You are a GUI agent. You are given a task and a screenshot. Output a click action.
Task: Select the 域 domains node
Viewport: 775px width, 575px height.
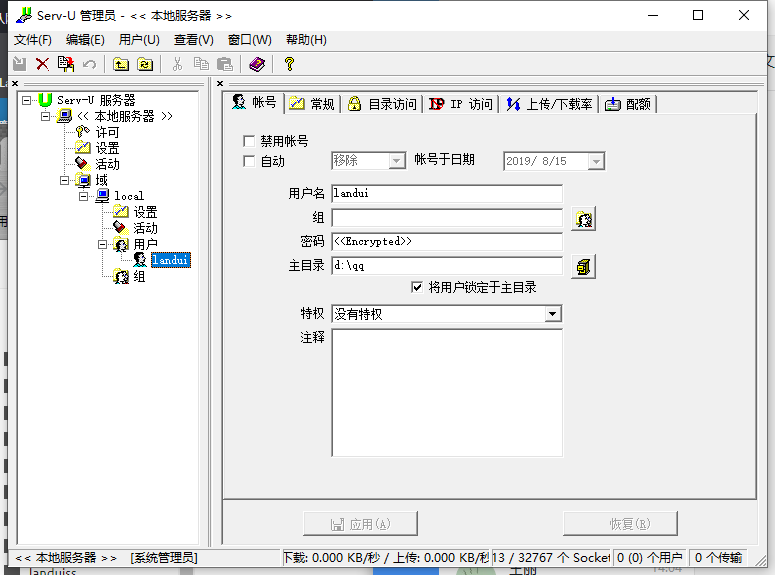coord(101,180)
